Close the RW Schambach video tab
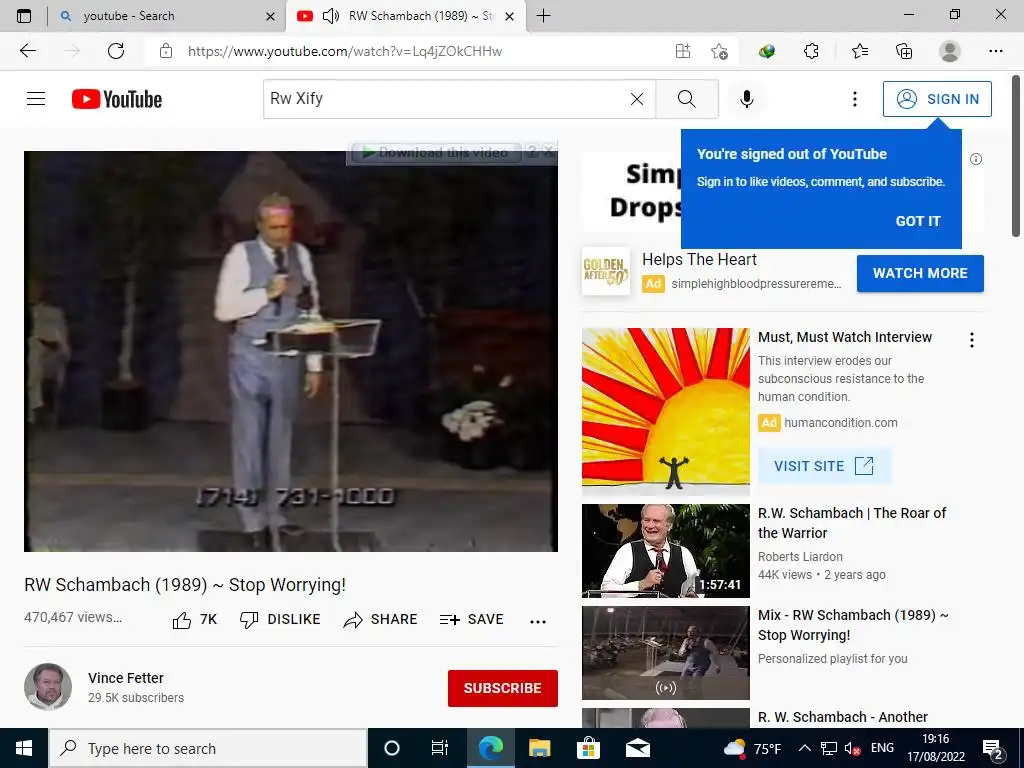Image resolution: width=1024 pixels, height=768 pixels. coord(510,16)
